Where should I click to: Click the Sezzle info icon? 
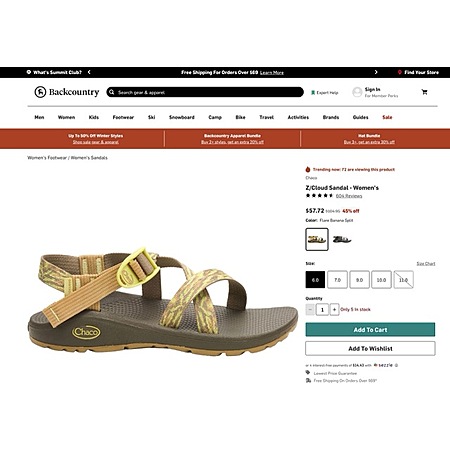(396, 365)
